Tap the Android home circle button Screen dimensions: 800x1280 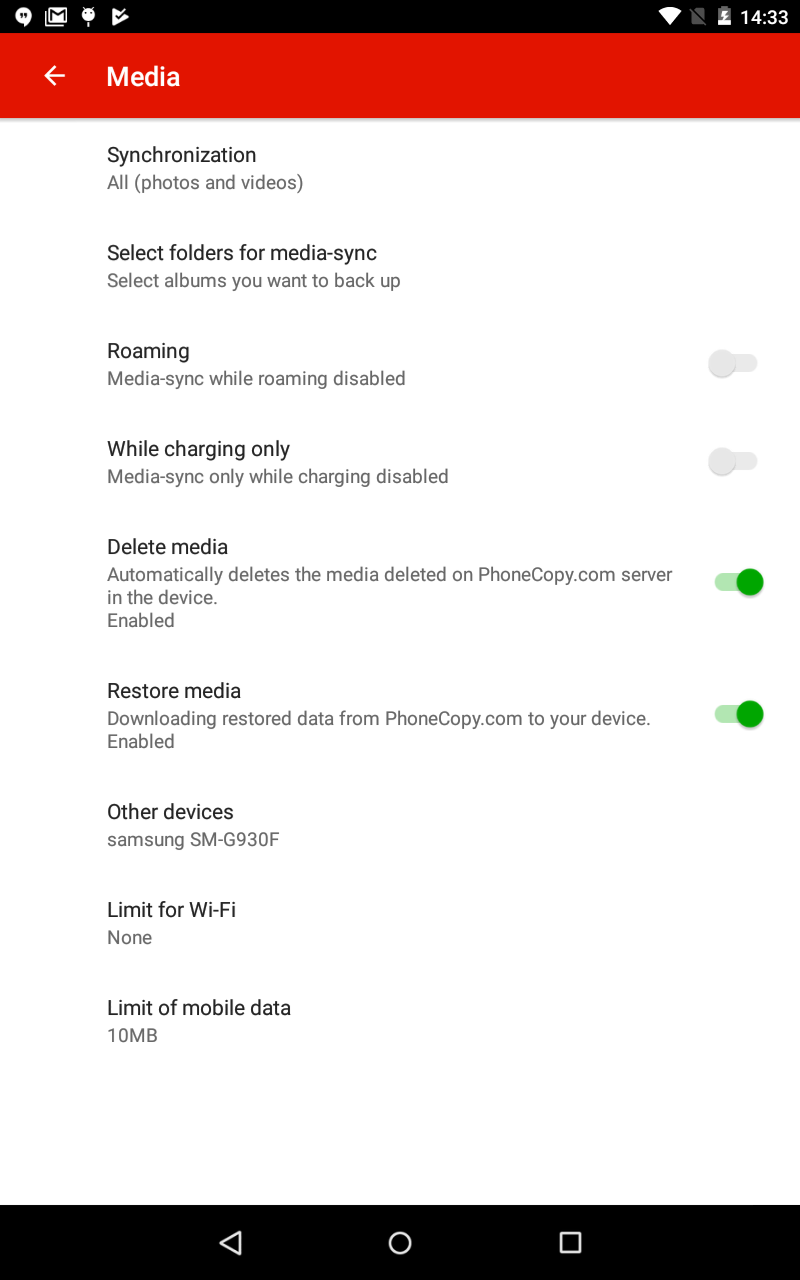400,1242
